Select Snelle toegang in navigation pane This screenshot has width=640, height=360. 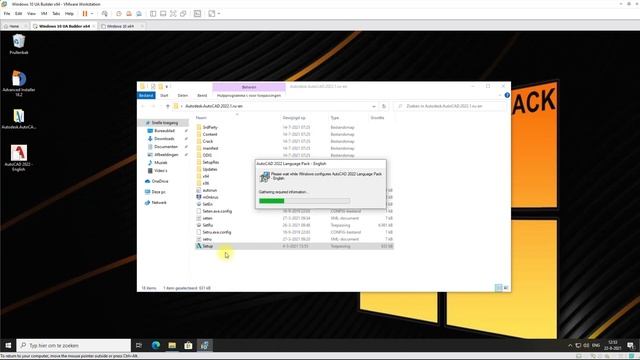[163, 123]
